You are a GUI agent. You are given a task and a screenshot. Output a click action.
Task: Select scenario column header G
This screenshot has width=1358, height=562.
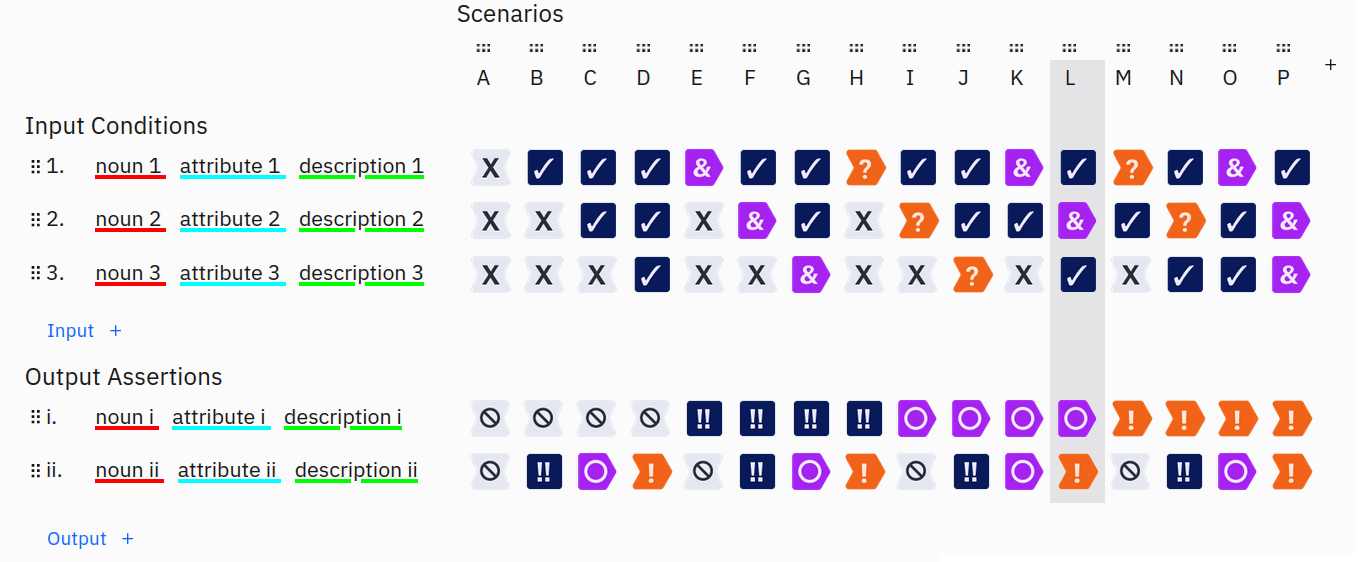click(x=803, y=78)
